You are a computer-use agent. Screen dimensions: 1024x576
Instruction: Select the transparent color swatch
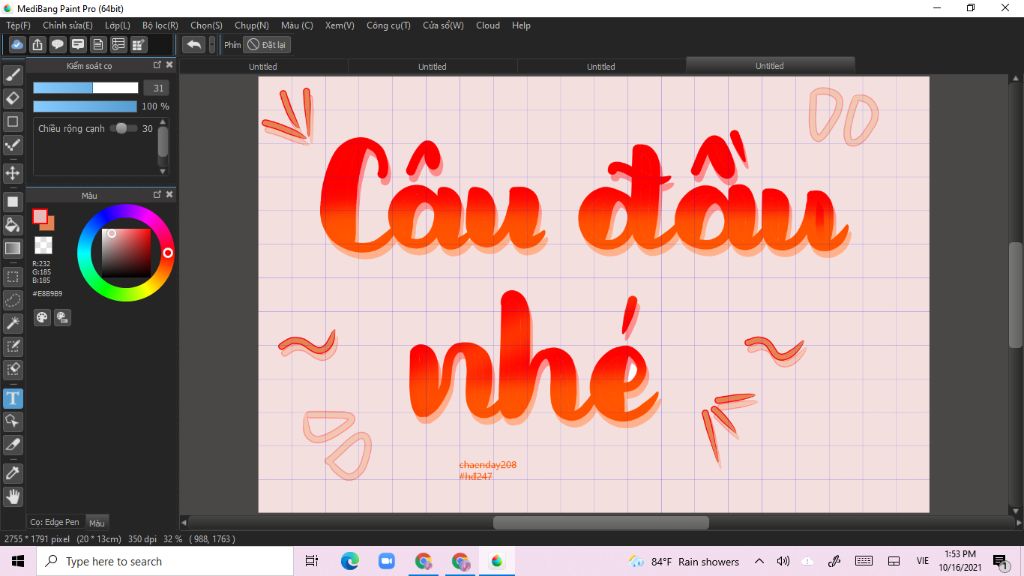[43, 245]
